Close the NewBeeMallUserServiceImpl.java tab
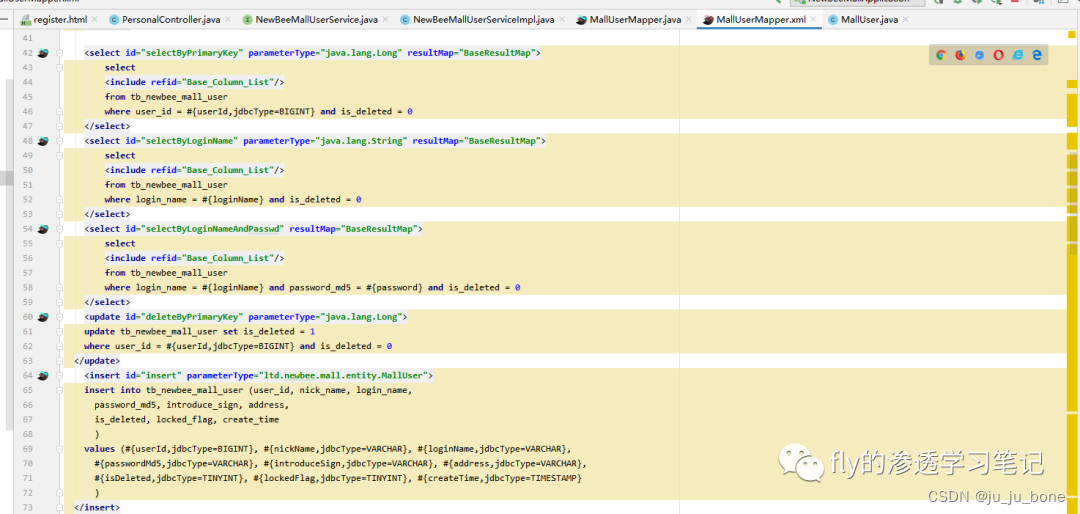Image resolution: width=1080 pixels, height=514 pixels. pyautogui.click(x=562, y=20)
